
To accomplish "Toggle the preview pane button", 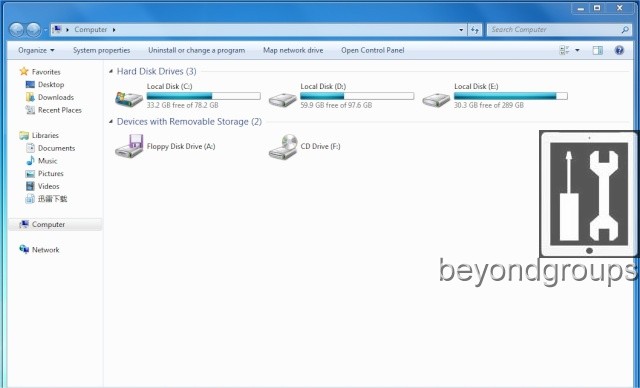I will (x=598, y=50).
